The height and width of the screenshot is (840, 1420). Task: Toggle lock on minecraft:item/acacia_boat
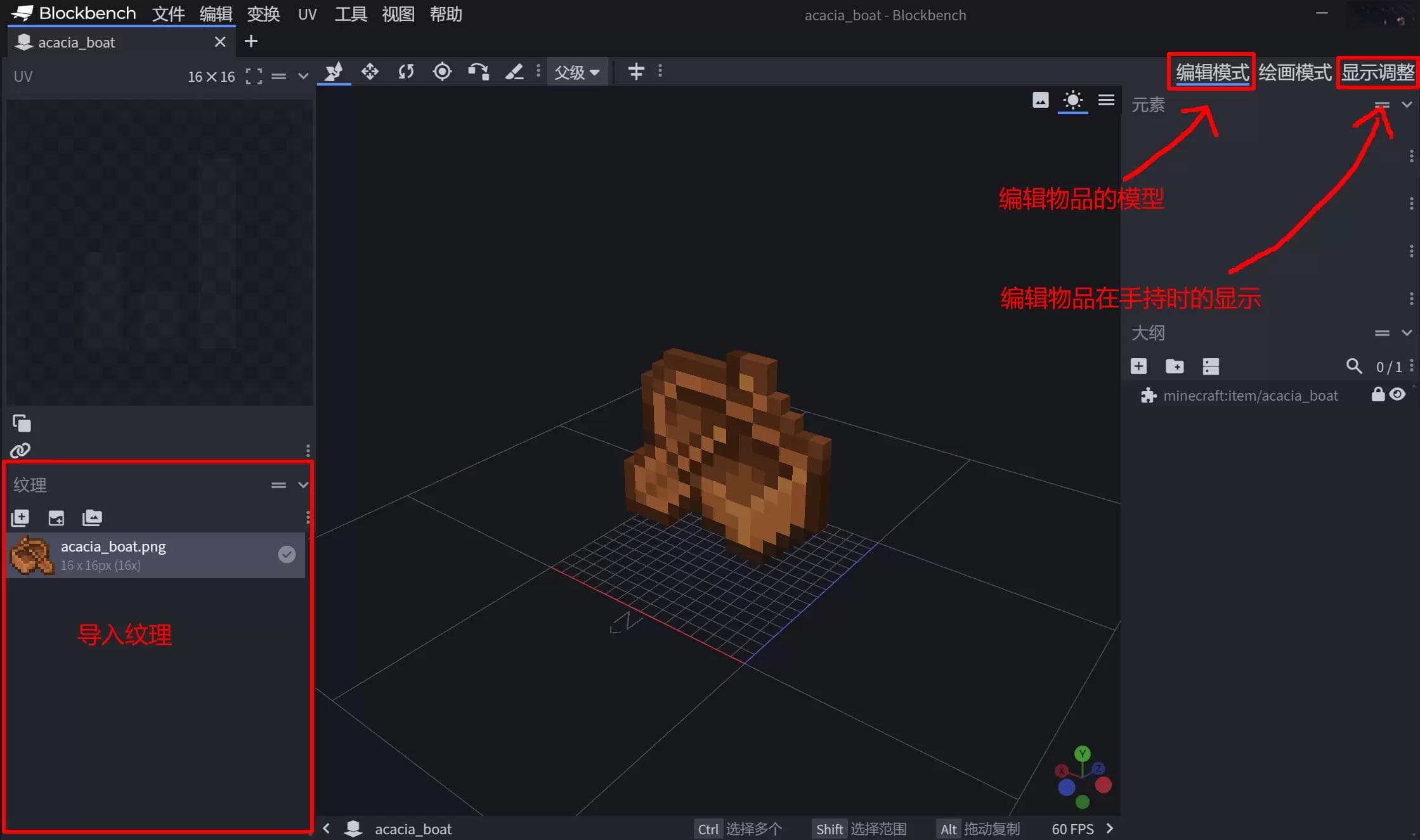[1378, 394]
